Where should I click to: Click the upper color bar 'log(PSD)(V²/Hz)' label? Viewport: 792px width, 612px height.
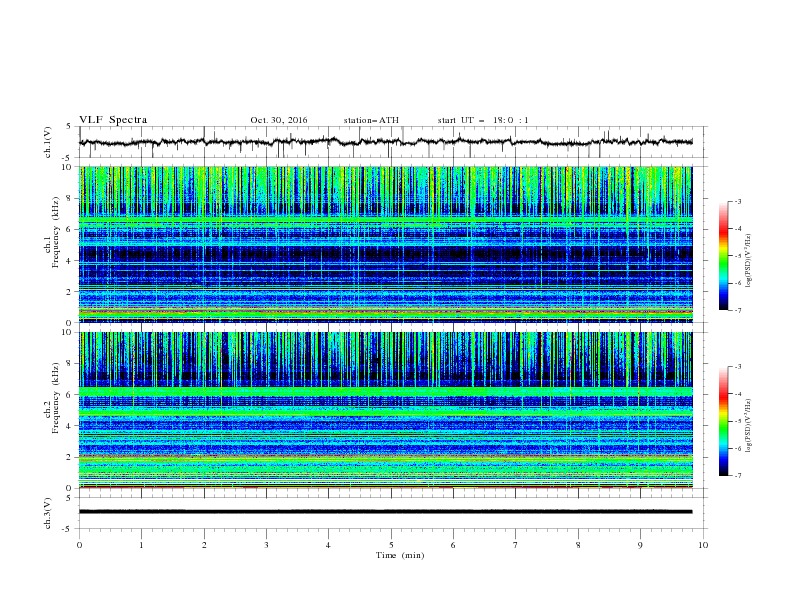(x=748, y=261)
